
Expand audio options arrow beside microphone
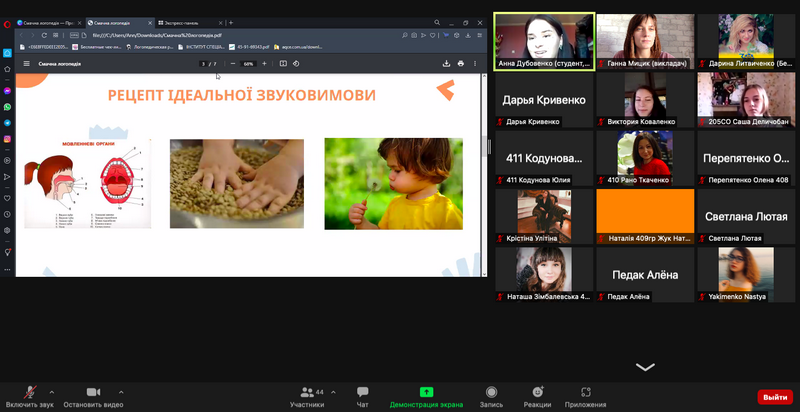click(52, 392)
